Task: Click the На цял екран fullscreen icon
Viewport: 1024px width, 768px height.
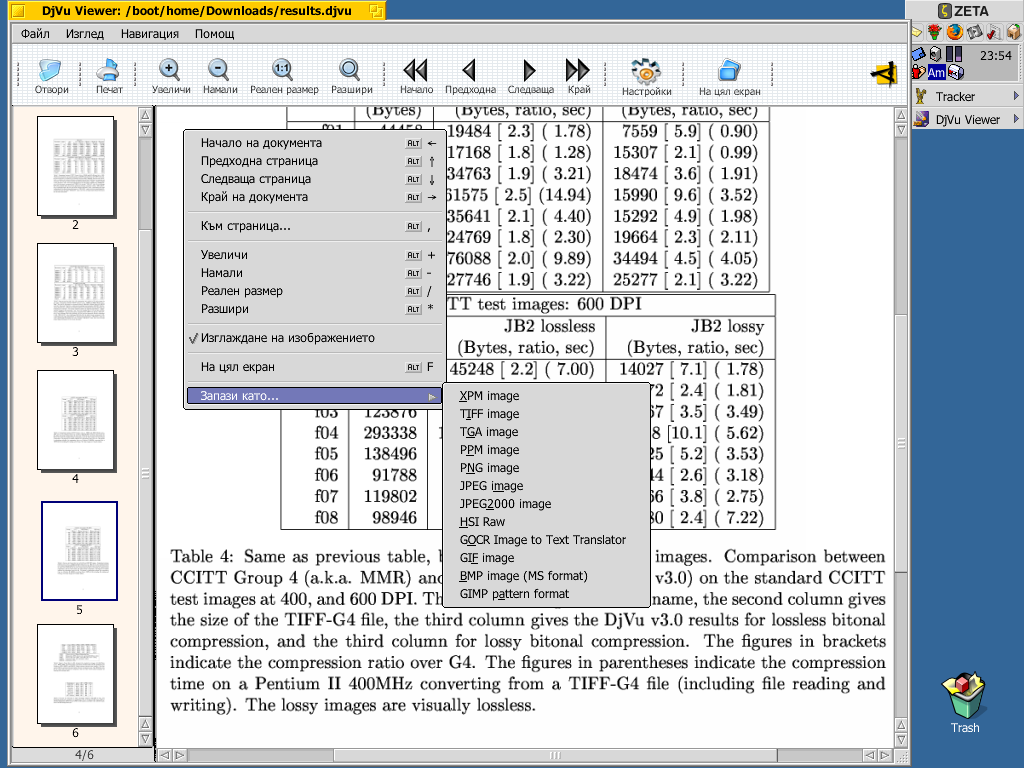Action: click(729, 71)
